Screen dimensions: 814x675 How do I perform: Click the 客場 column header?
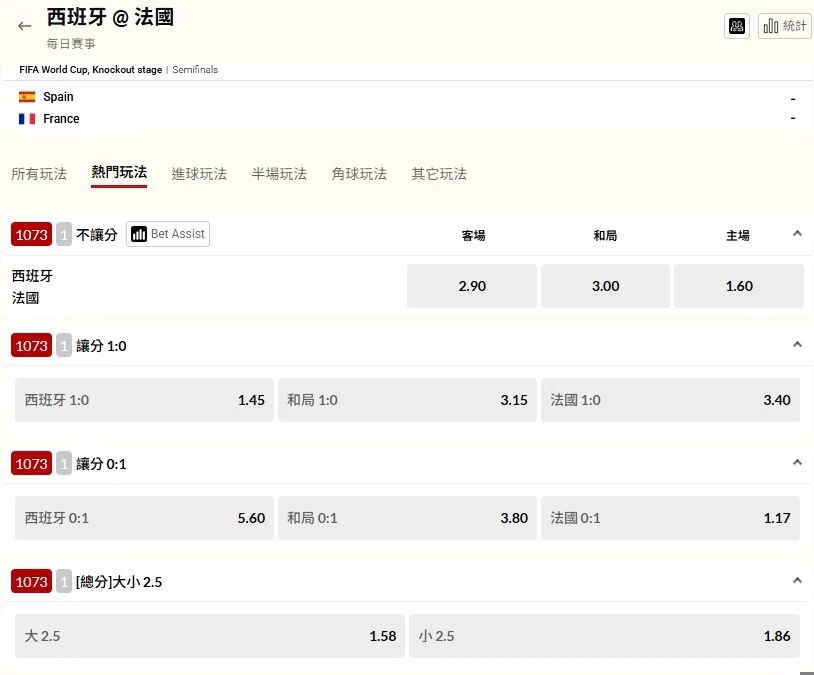click(473, 236)
